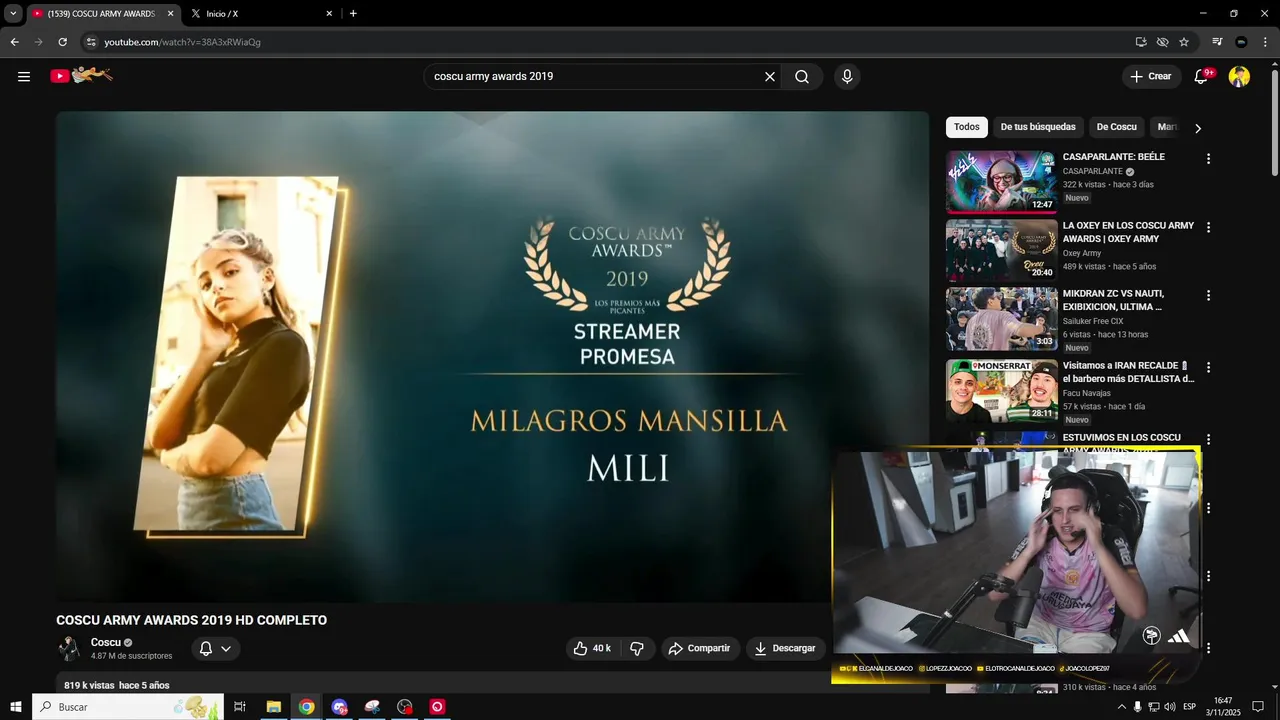Image resolution: width=1280 pixels, height=720 pixels.
Task: Open Chrome three-dot menu
Action: [x=1266, y=42]
